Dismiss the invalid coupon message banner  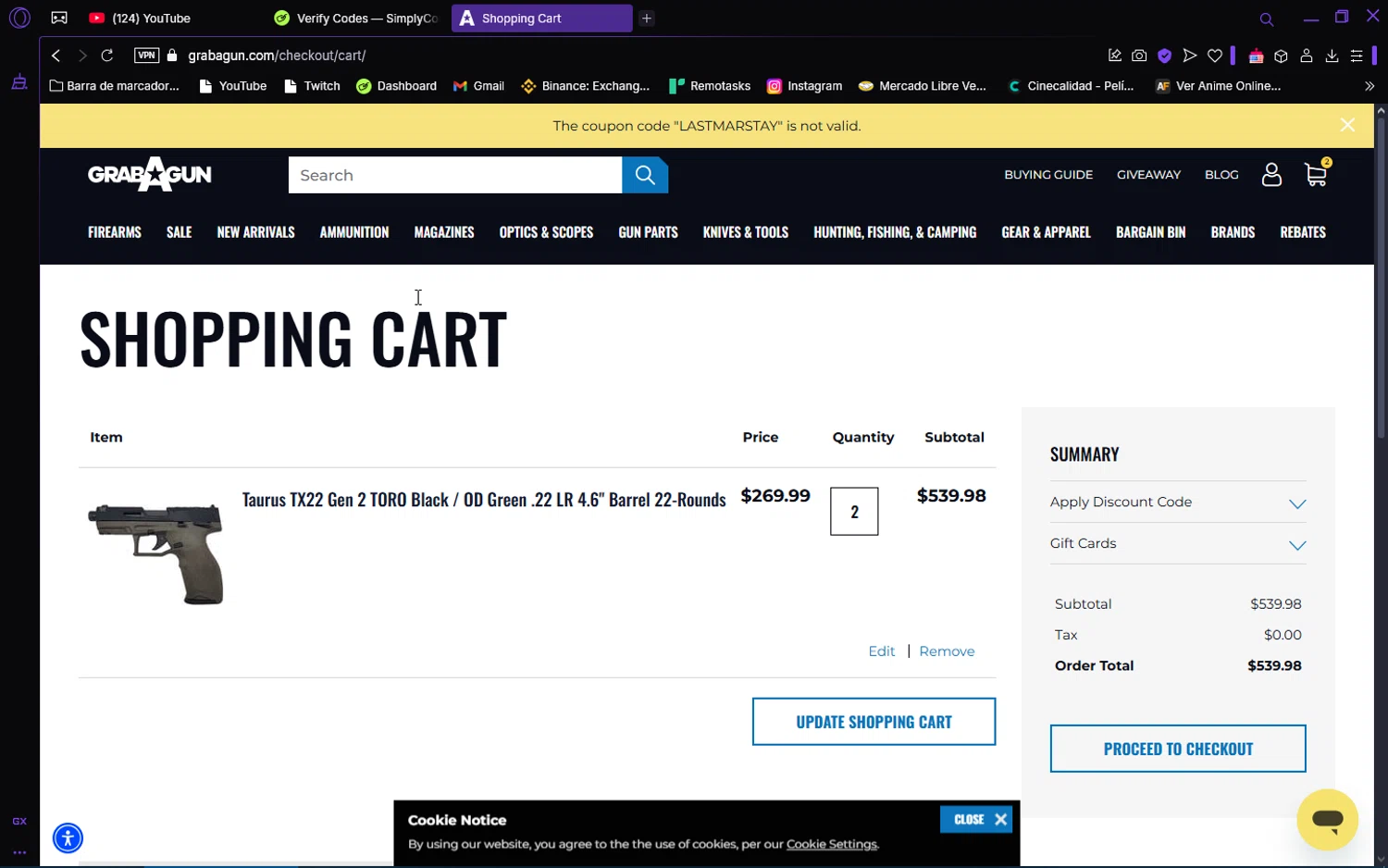point(1347,125)
